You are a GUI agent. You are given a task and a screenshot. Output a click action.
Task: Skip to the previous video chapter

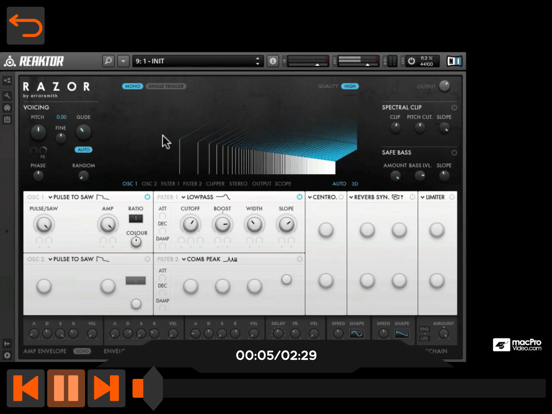coord(26,388)
